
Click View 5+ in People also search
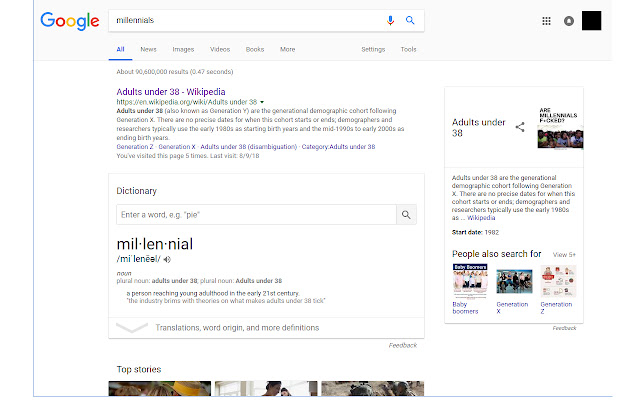(564, 255)
